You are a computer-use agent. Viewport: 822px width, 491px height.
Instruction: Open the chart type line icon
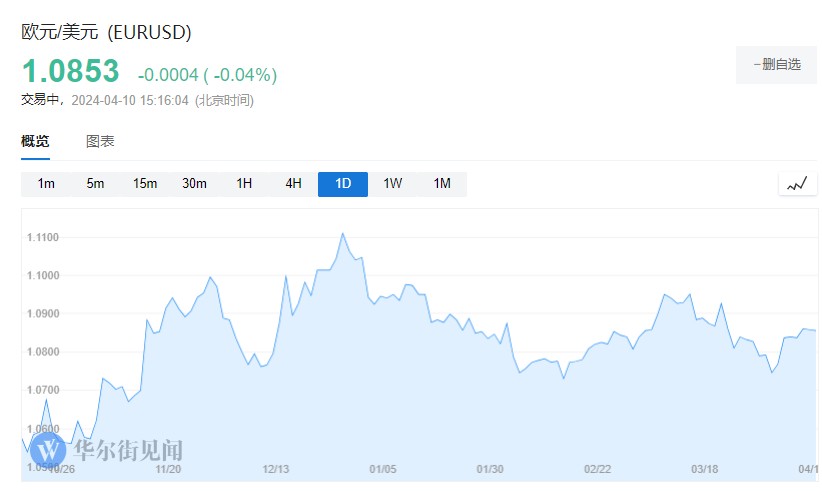[797, 185]
